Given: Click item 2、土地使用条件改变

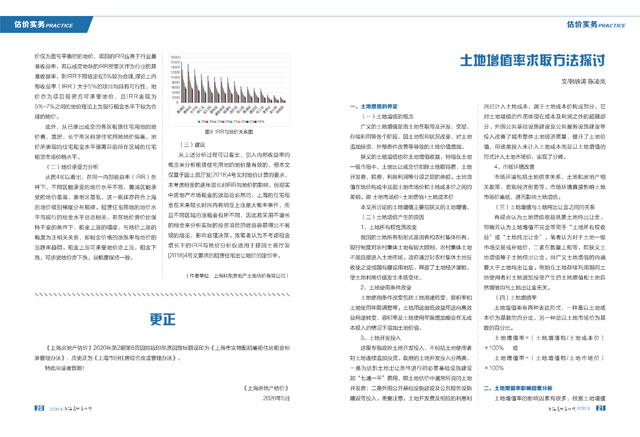Looking at the screenshot, I should click(x=386, y=288).
